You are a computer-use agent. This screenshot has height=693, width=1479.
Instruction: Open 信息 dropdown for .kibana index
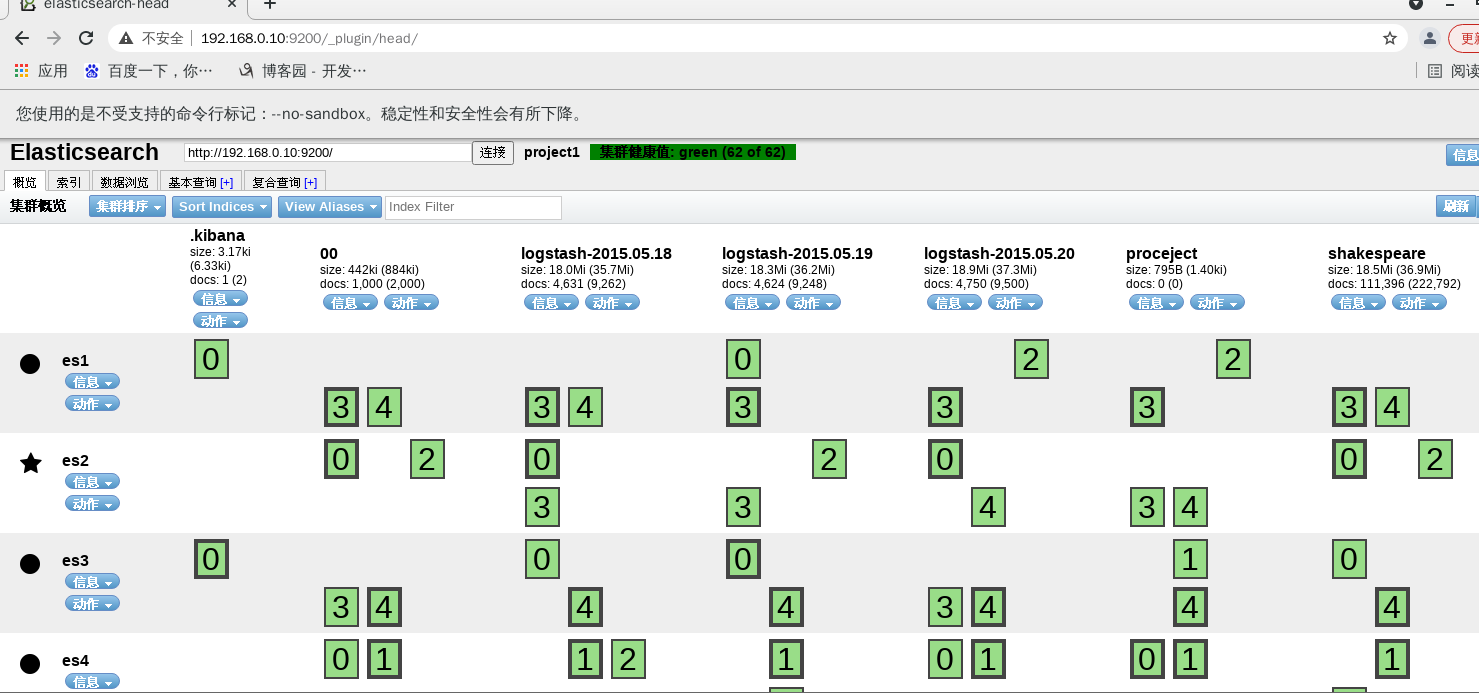[220, 299]
